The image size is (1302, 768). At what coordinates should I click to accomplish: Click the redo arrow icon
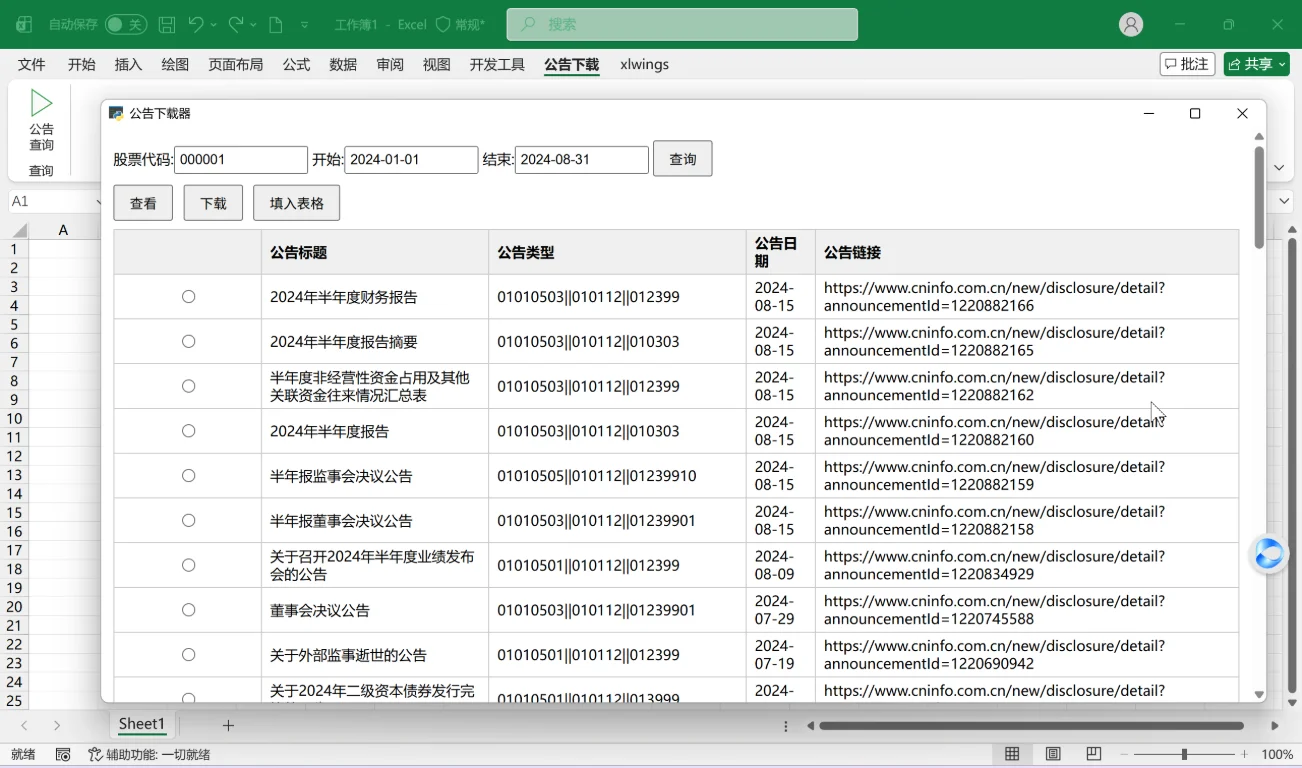(x=236, y=25)
